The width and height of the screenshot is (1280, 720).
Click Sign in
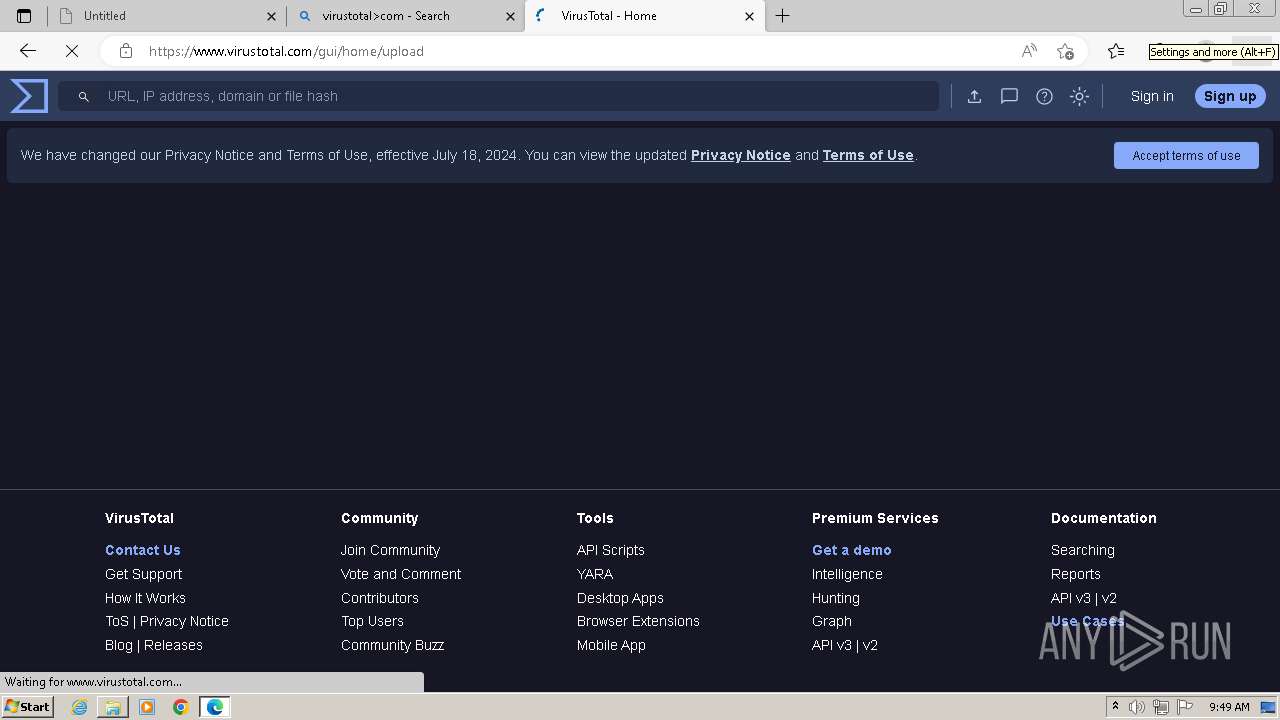coord(1152,96)
